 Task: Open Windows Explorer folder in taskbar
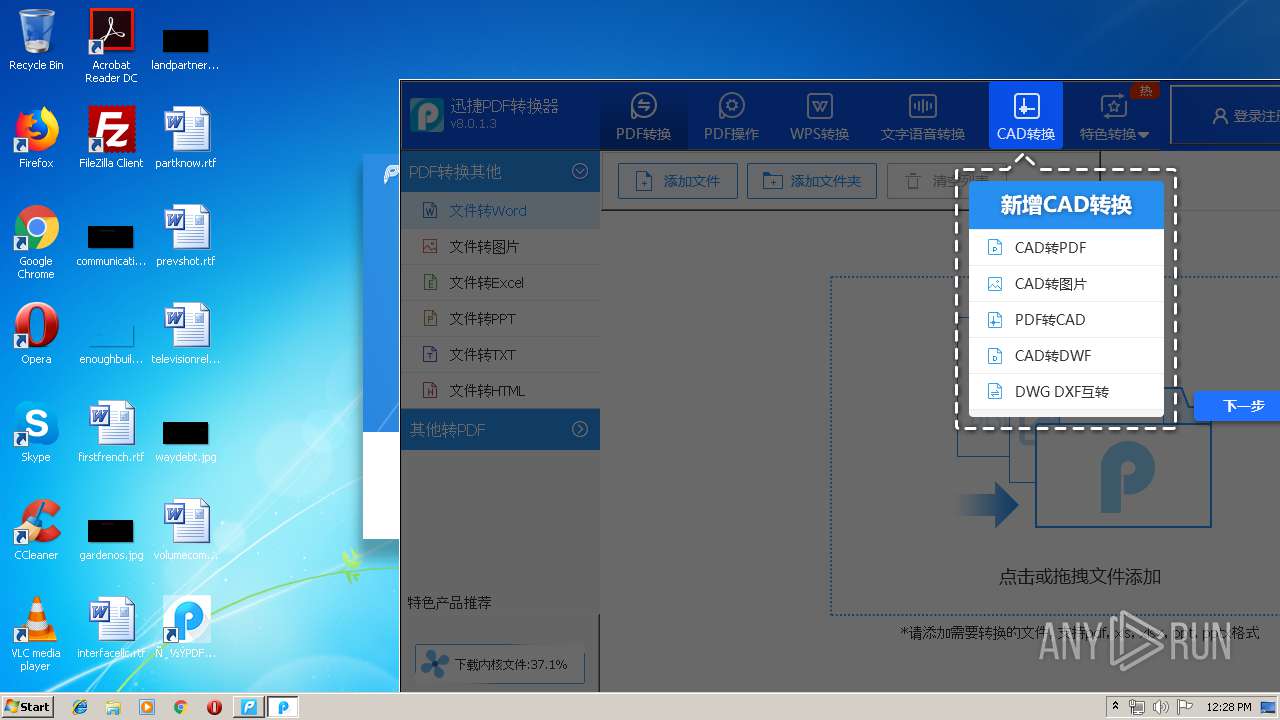point(113,707)
